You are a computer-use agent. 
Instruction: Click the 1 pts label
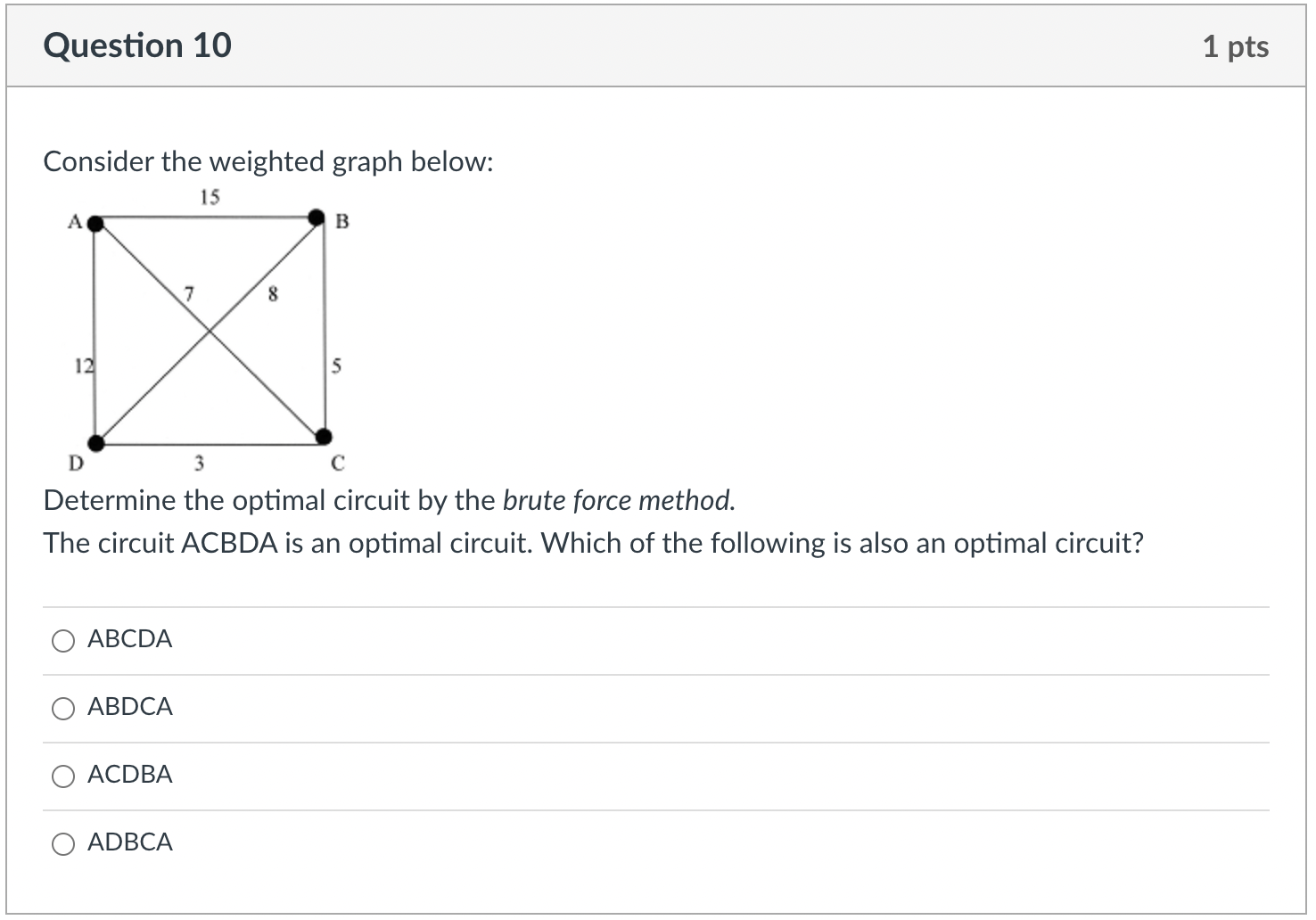point(1237,47)
